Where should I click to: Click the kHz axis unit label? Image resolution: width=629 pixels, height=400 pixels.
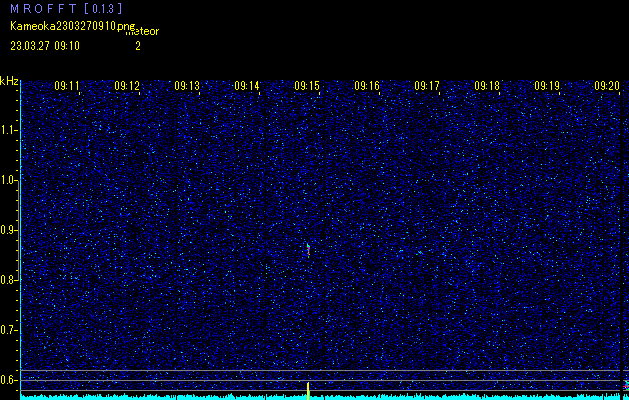point(9,81)
